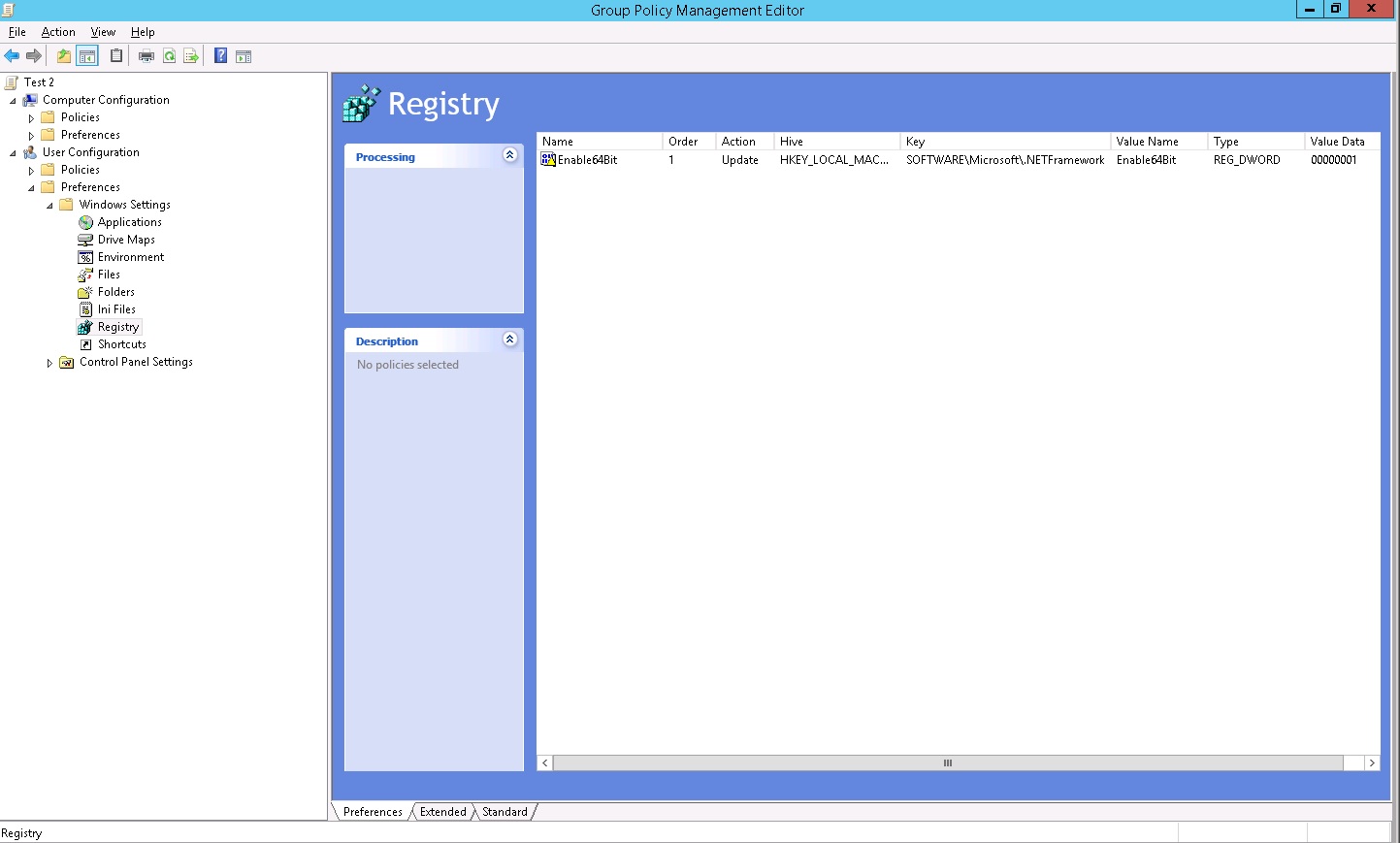1400x843 pixels.
Task: Switch to the Standard tab
Action: tap(504, 812)
